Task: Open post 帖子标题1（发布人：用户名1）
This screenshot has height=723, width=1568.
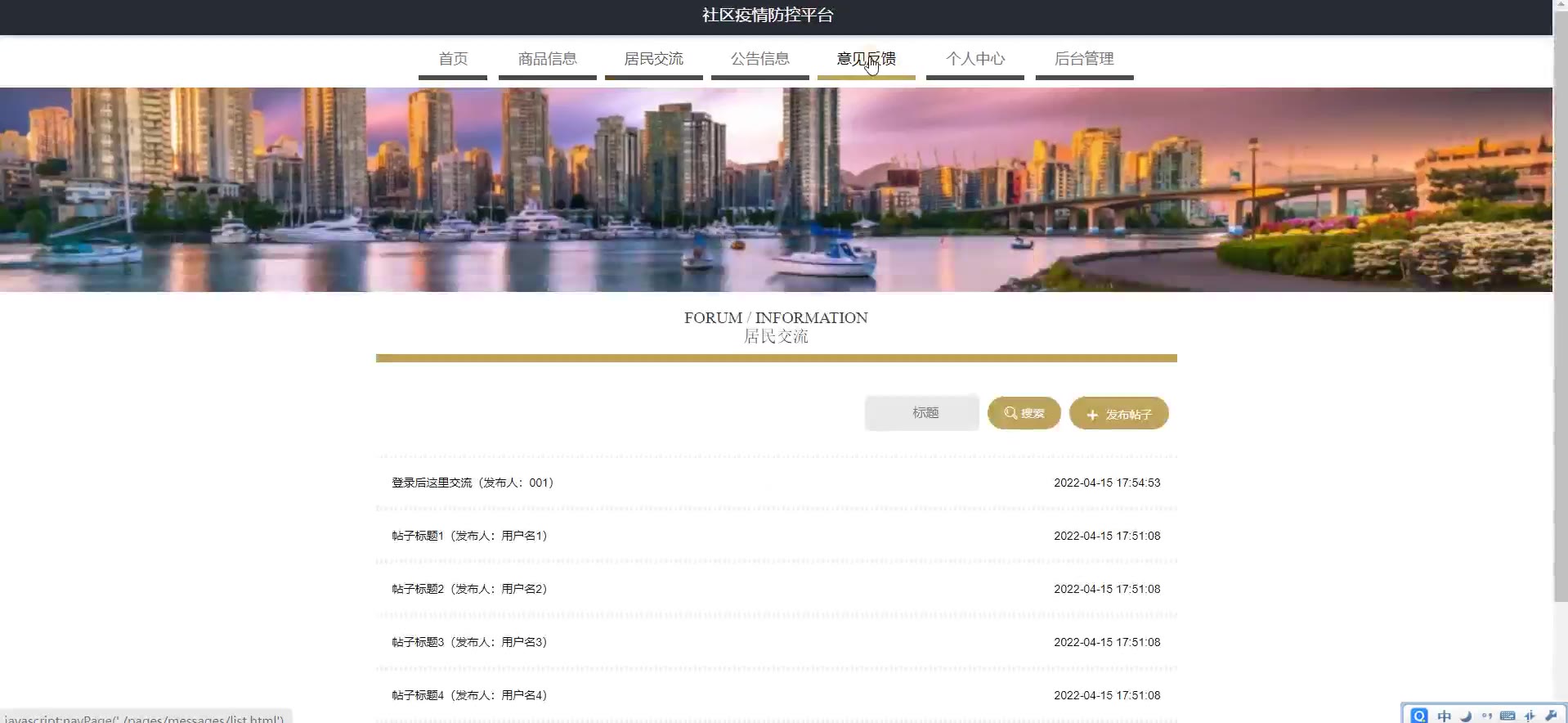Action: (470, 536)
